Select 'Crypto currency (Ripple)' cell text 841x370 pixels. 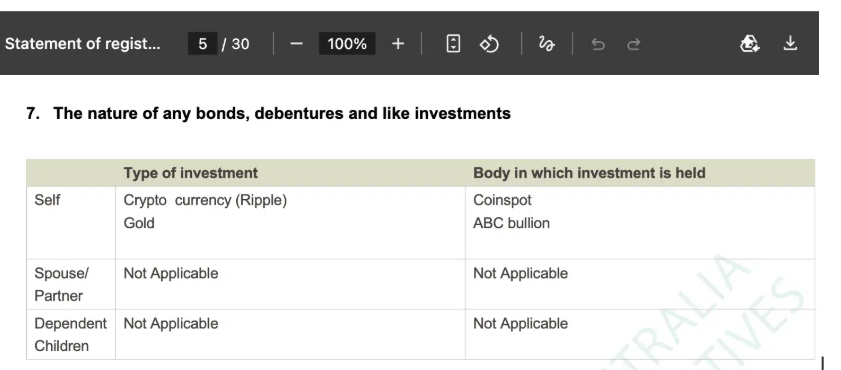pyautogui.click(x=205, y=201)
